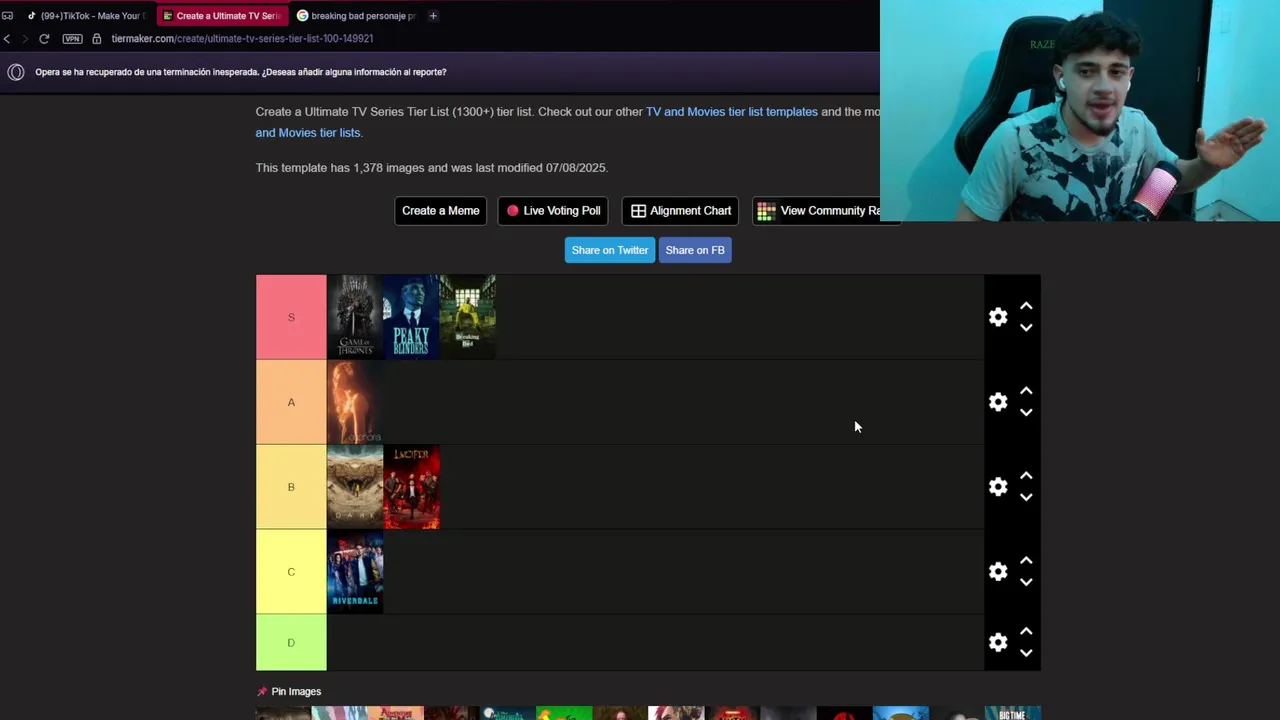The height and width of the screenshot is (720, 1280).
Task: Move C tier row up arrow
Action: (1026, 561)
